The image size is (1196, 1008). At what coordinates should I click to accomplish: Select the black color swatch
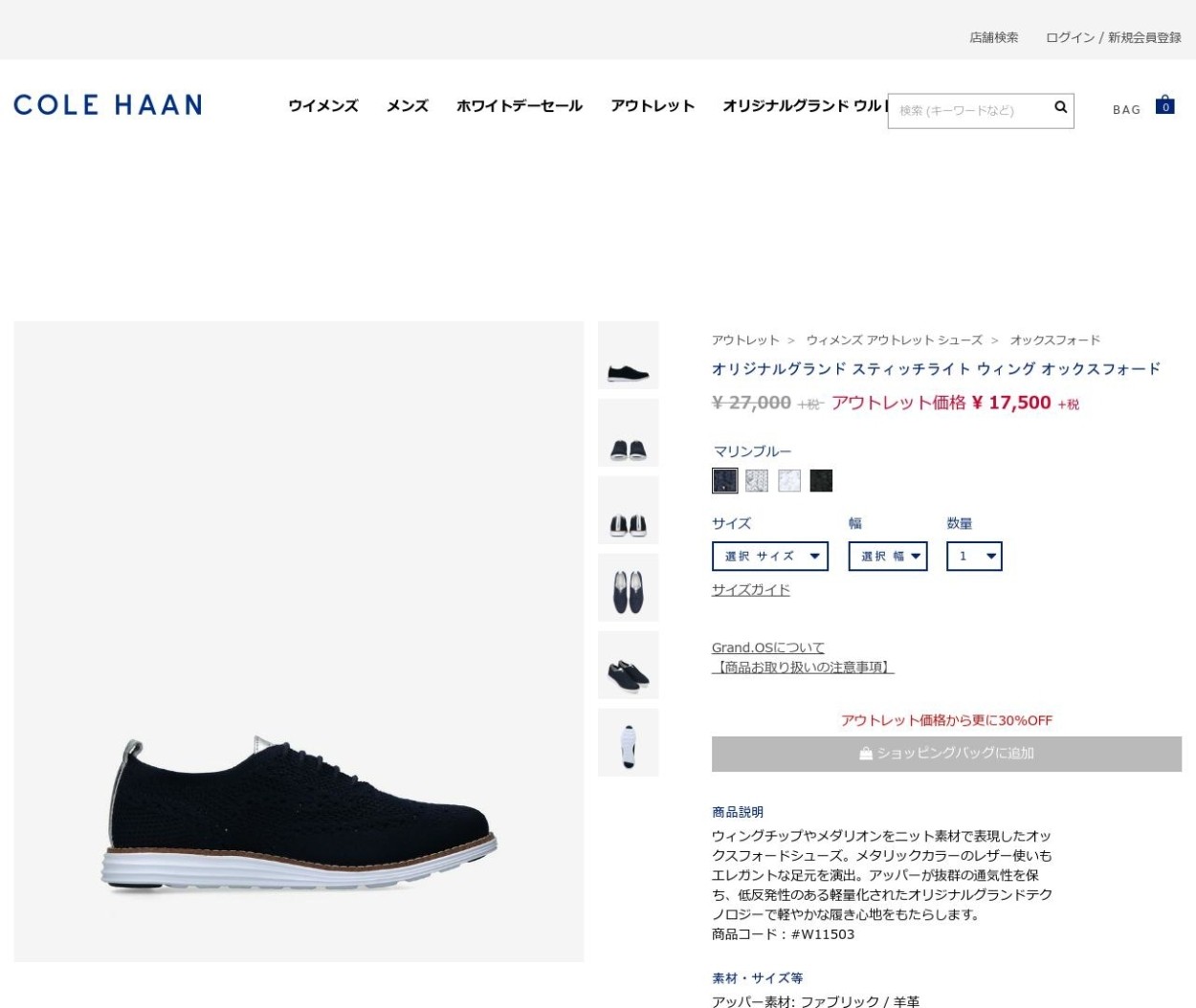821,480
